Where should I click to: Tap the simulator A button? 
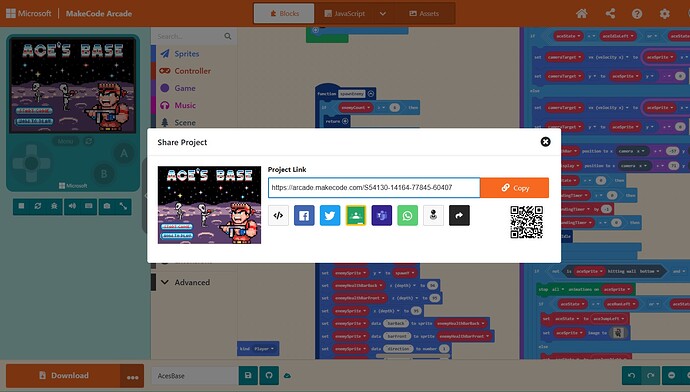(x=124, y=153)
